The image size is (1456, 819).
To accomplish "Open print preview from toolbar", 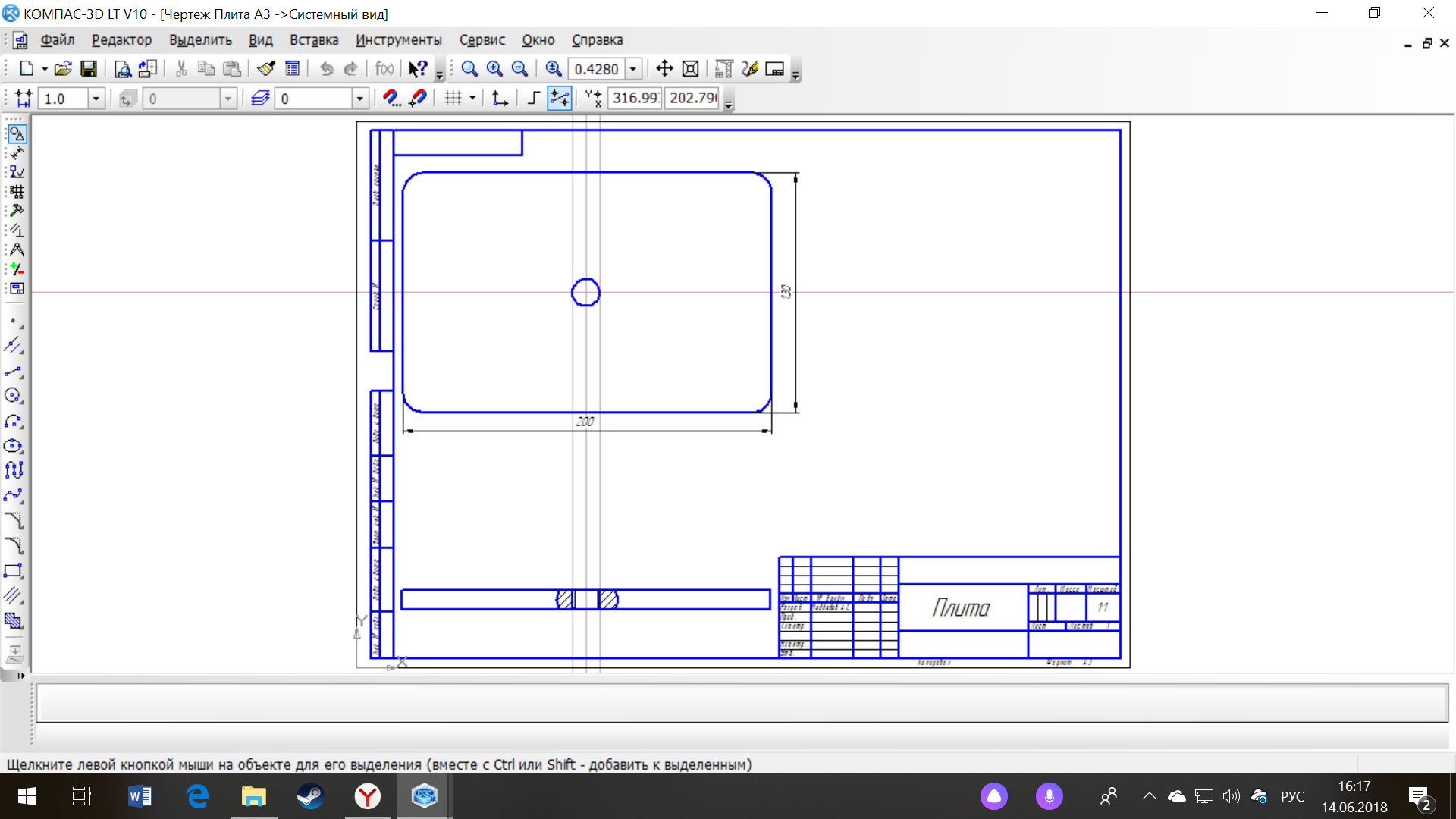I will pyautogui.click(x=122, y=69).
